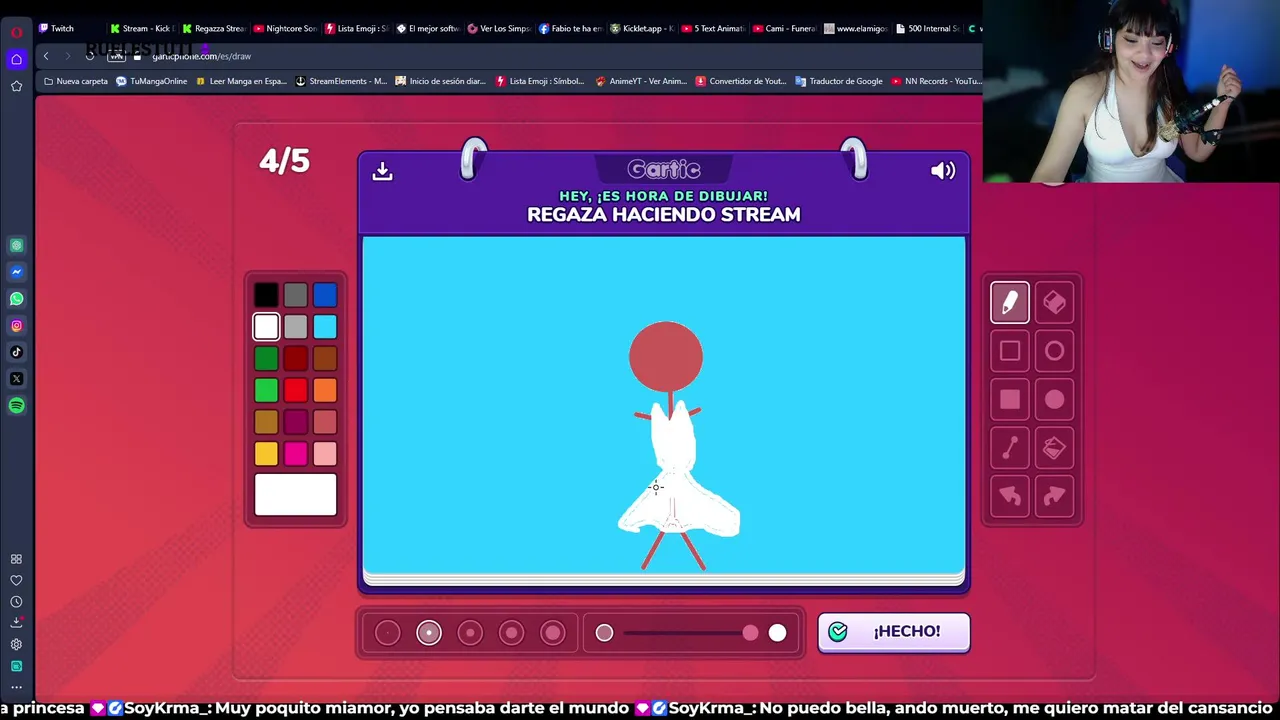Open the Traductor de Google bookmark
Screen dimensions: 1280x720
[x=839, y=81]
